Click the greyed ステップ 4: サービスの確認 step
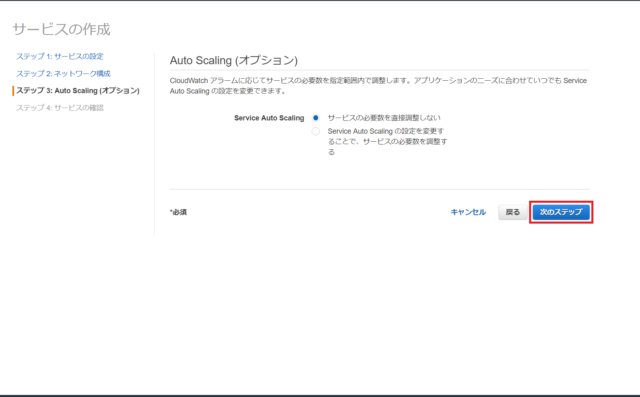The height and width of the screenshot is (397, 640). click(60, 108)
